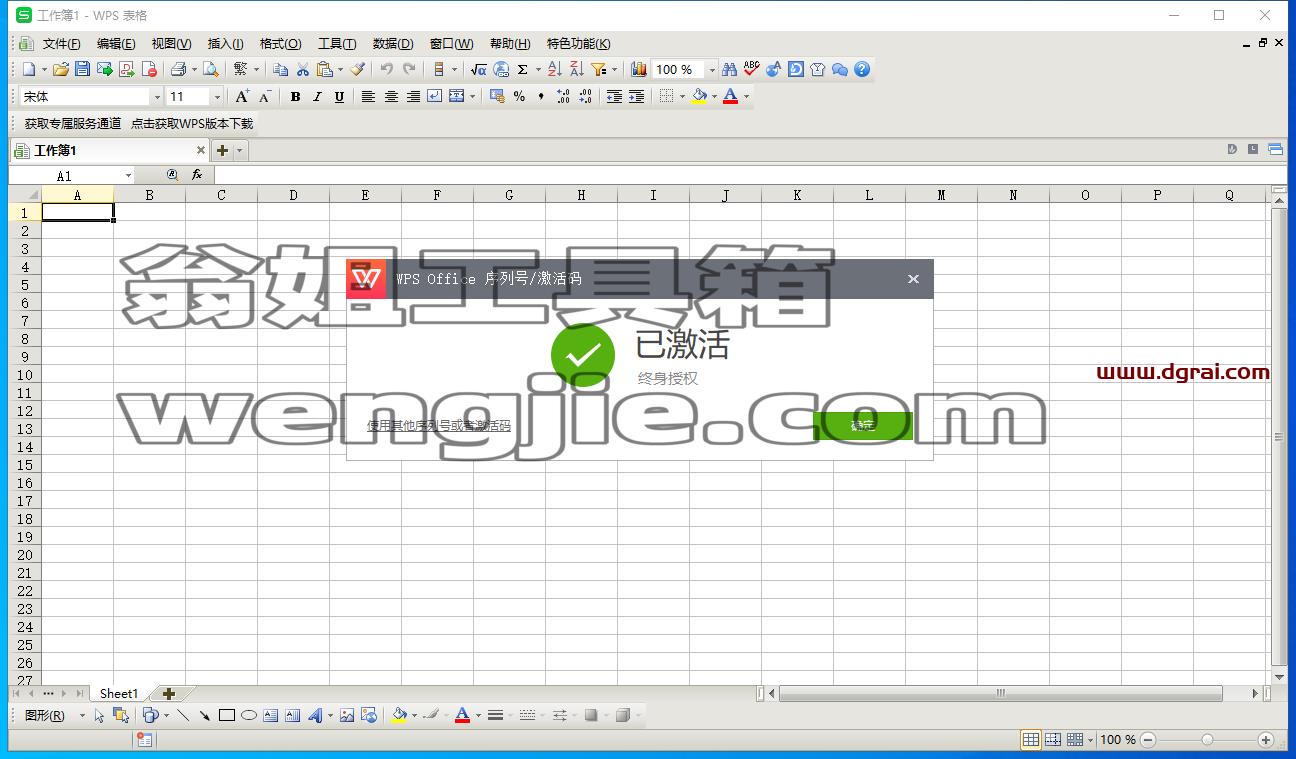Viewport: 1296px width, 759px height.
Task: Open the 插入(I) menu
Action: [x=226, y=44]
